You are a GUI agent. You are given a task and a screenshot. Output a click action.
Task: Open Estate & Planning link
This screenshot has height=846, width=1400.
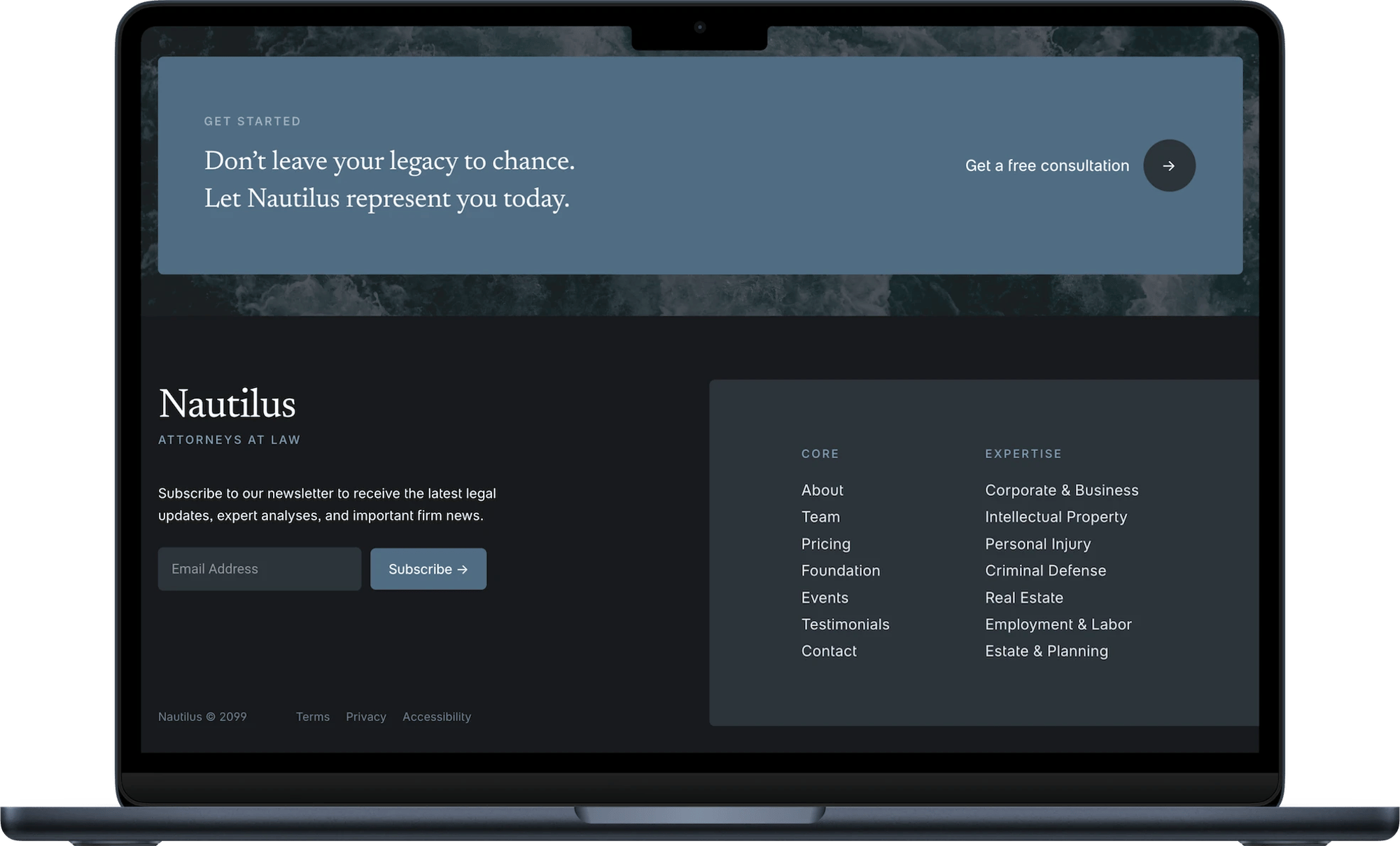pos(1046,651)
